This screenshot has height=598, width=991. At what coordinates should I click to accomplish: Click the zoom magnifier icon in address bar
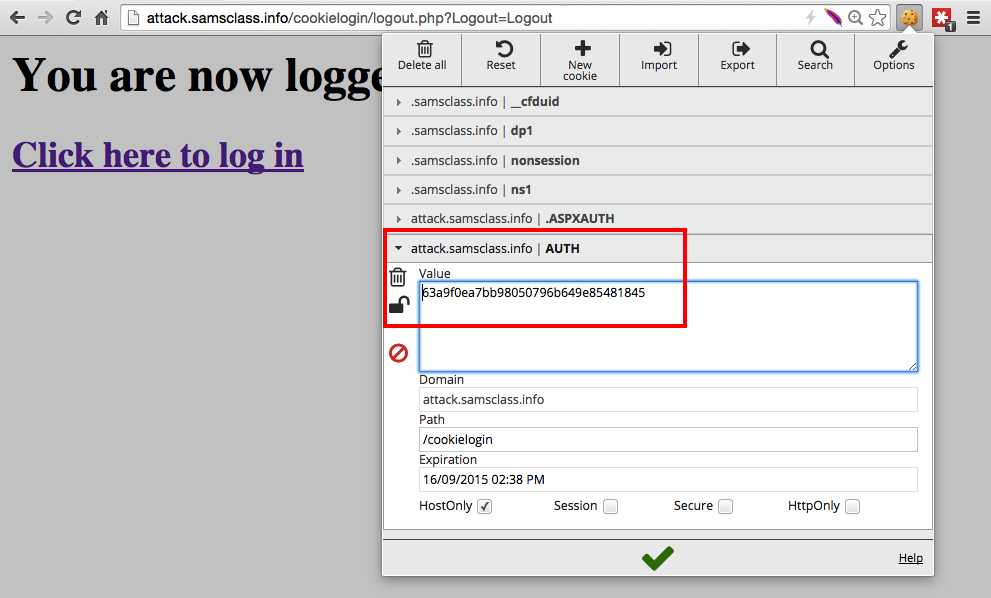pos(855,18)
